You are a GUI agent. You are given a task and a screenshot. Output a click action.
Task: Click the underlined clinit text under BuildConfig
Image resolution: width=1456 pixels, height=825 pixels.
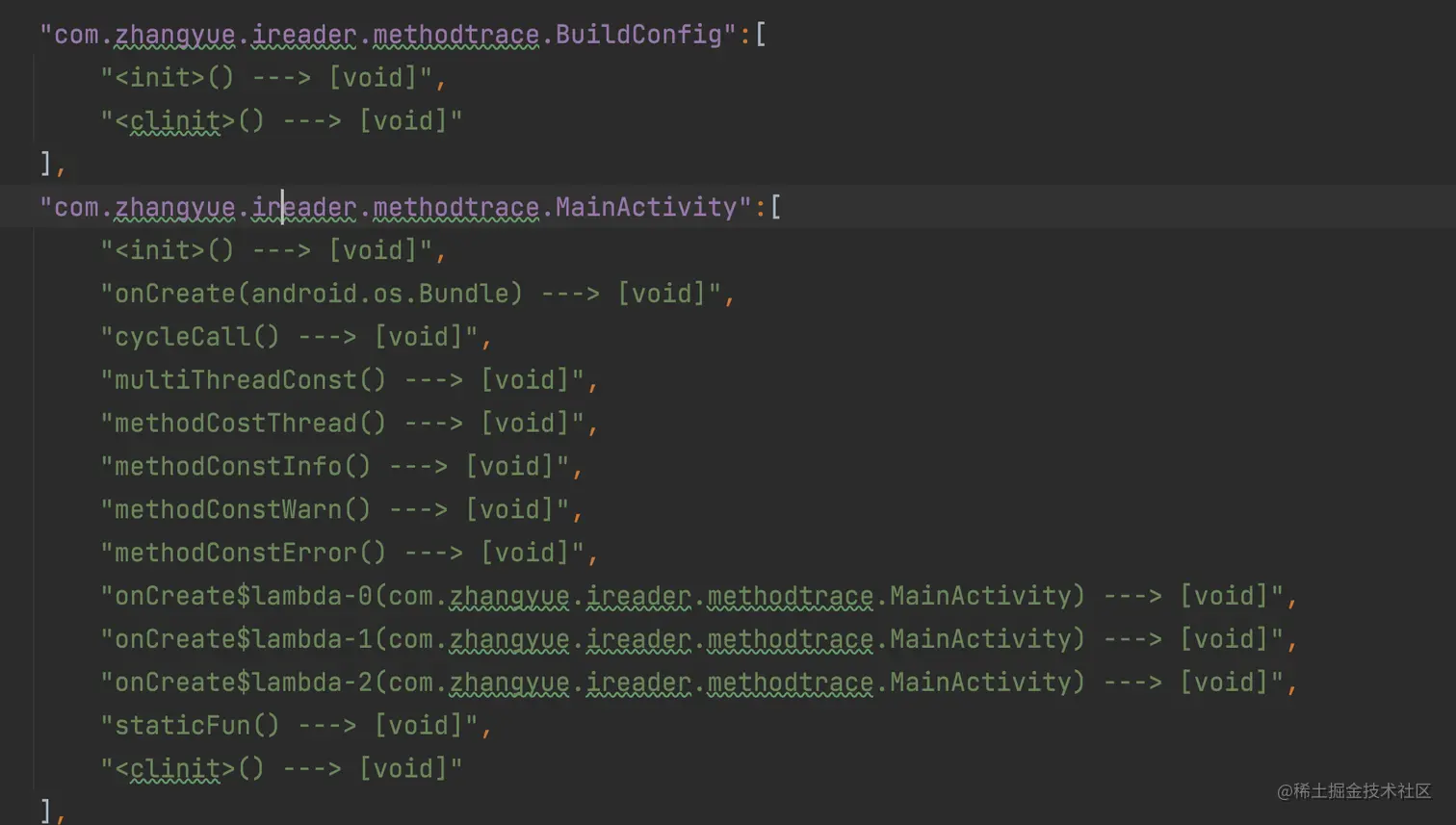point(178,120)
